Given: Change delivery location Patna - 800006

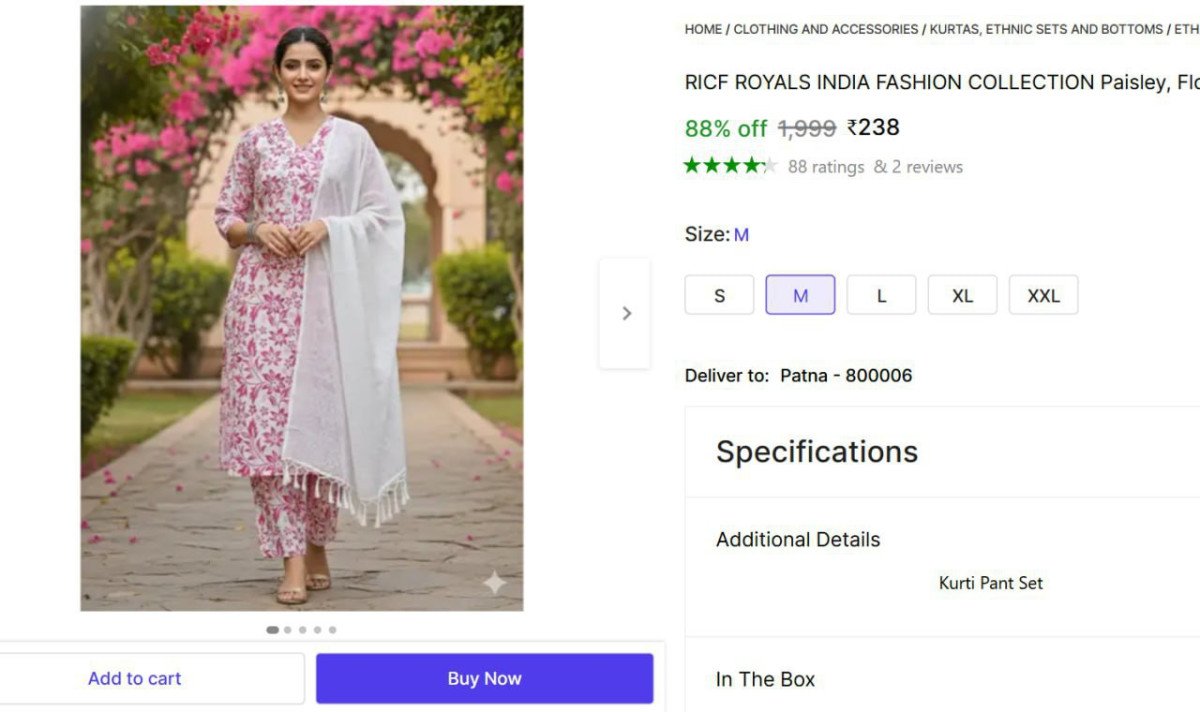Looking at the screenshot, I should (846, 375).
